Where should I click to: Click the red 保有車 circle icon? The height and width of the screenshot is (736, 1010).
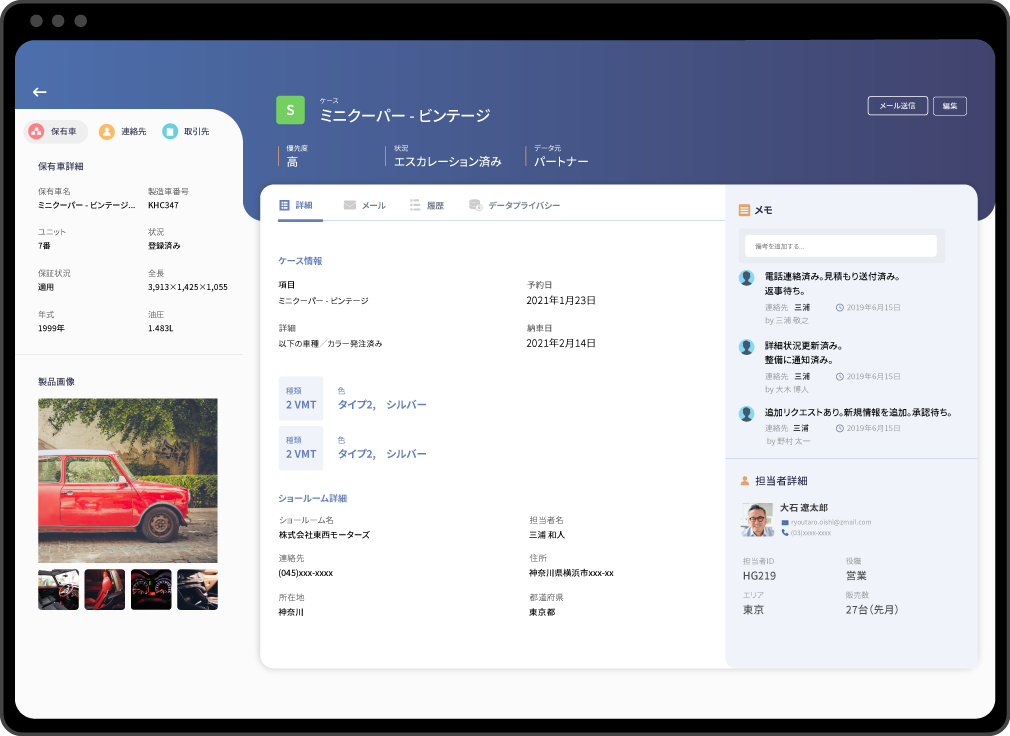[x=37, y=131]
